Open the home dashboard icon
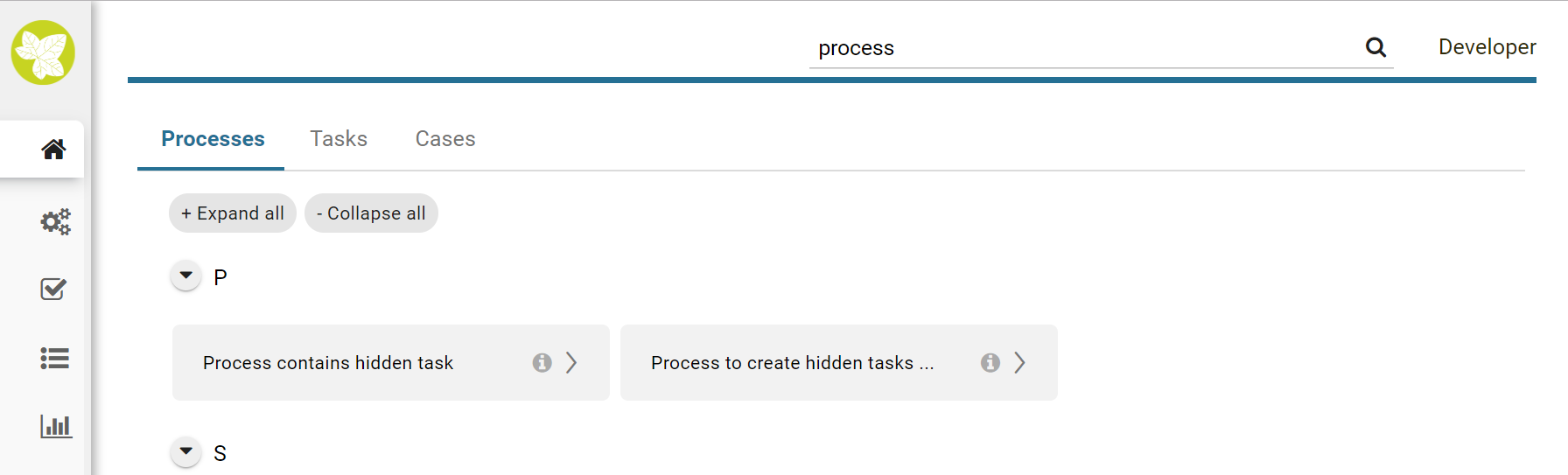The width and height of the screenshot is (1568, 475). [x=53, y=150]
